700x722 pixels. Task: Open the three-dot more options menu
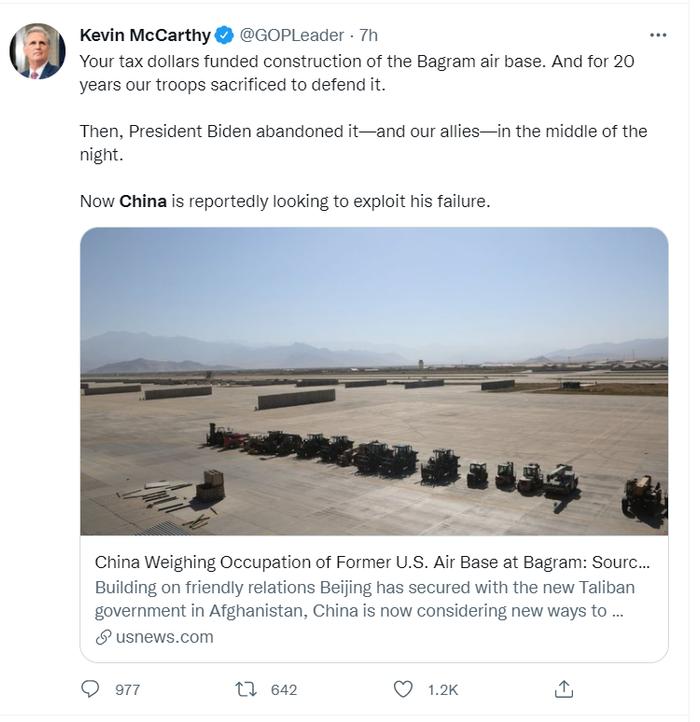[658, 35]
